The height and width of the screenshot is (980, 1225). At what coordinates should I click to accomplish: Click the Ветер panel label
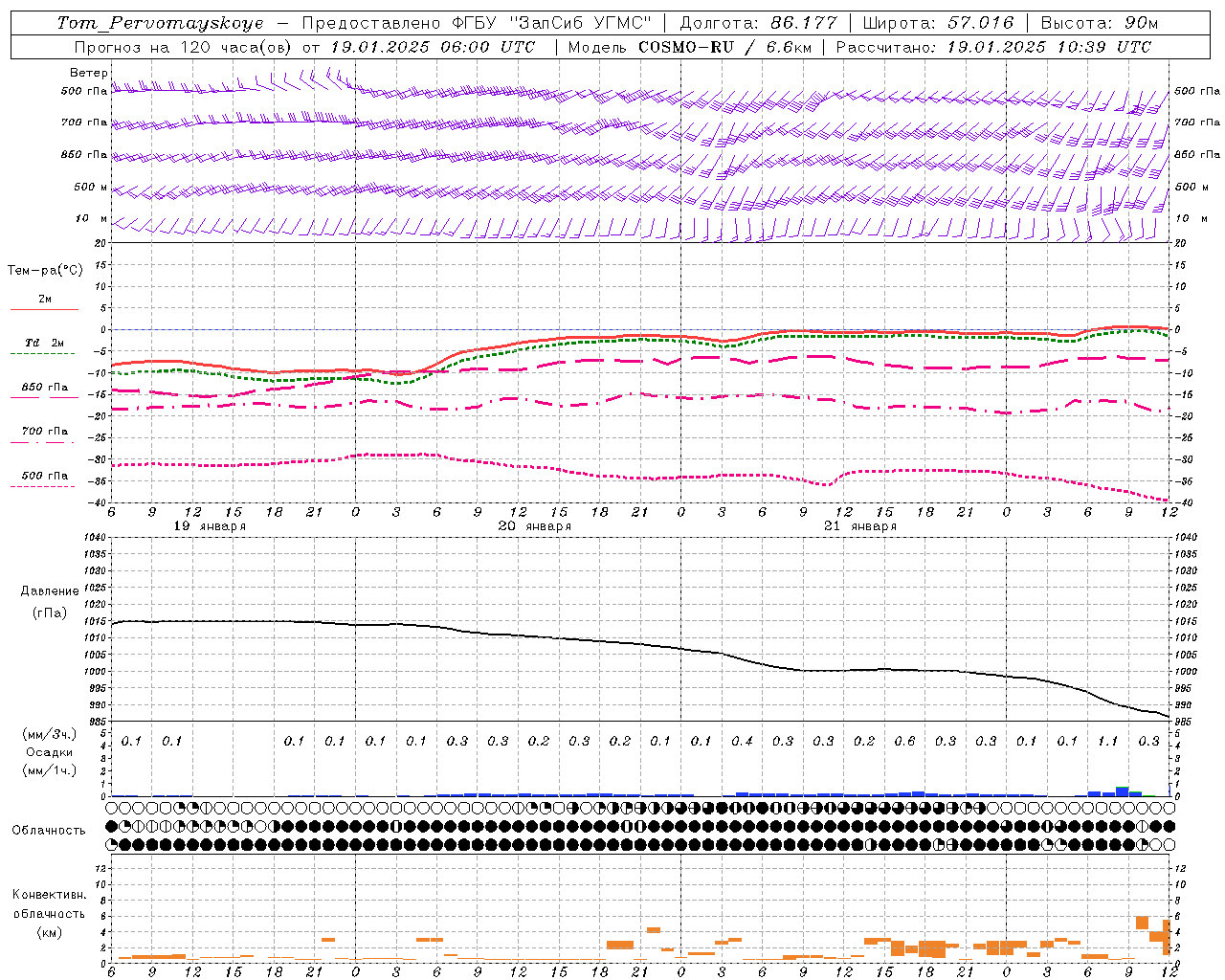(89, 73)
